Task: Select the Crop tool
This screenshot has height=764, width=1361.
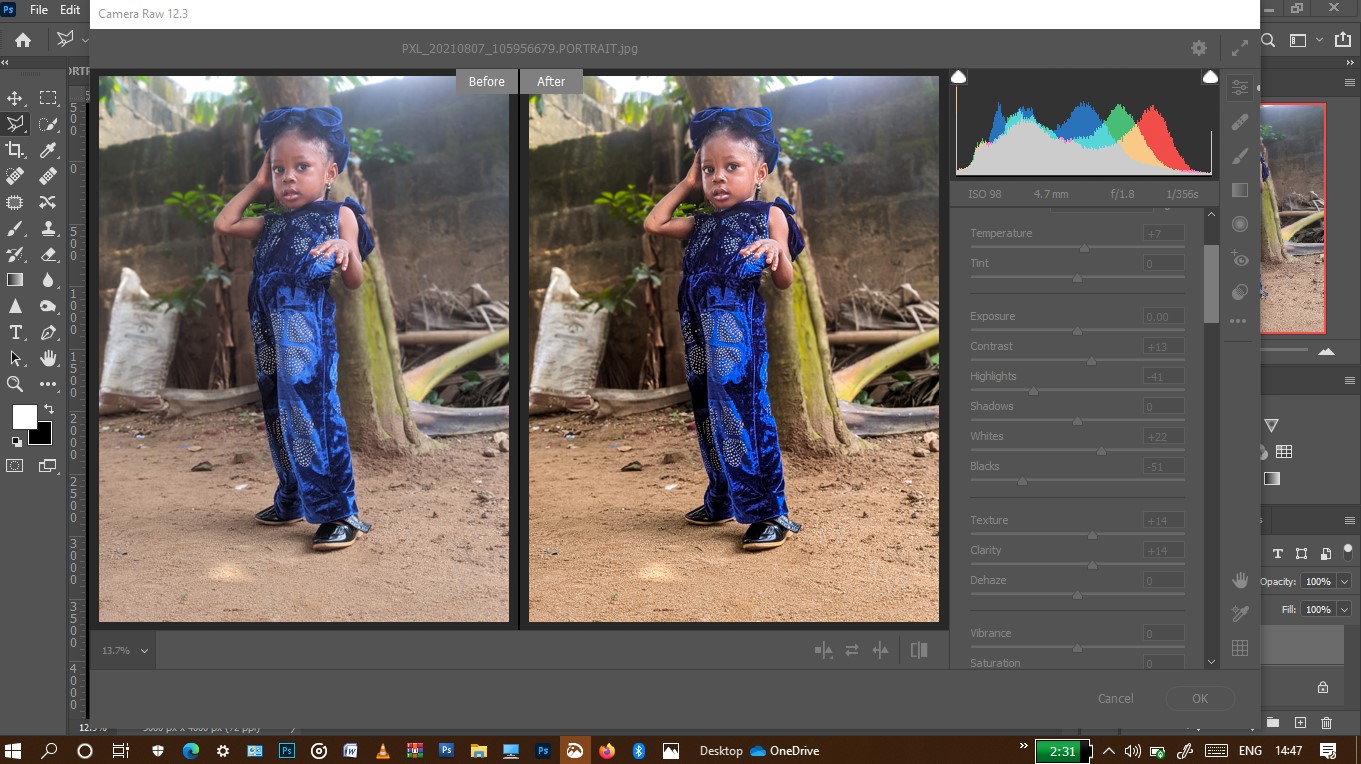Action: pyautogui.click(x=15, y=150)
